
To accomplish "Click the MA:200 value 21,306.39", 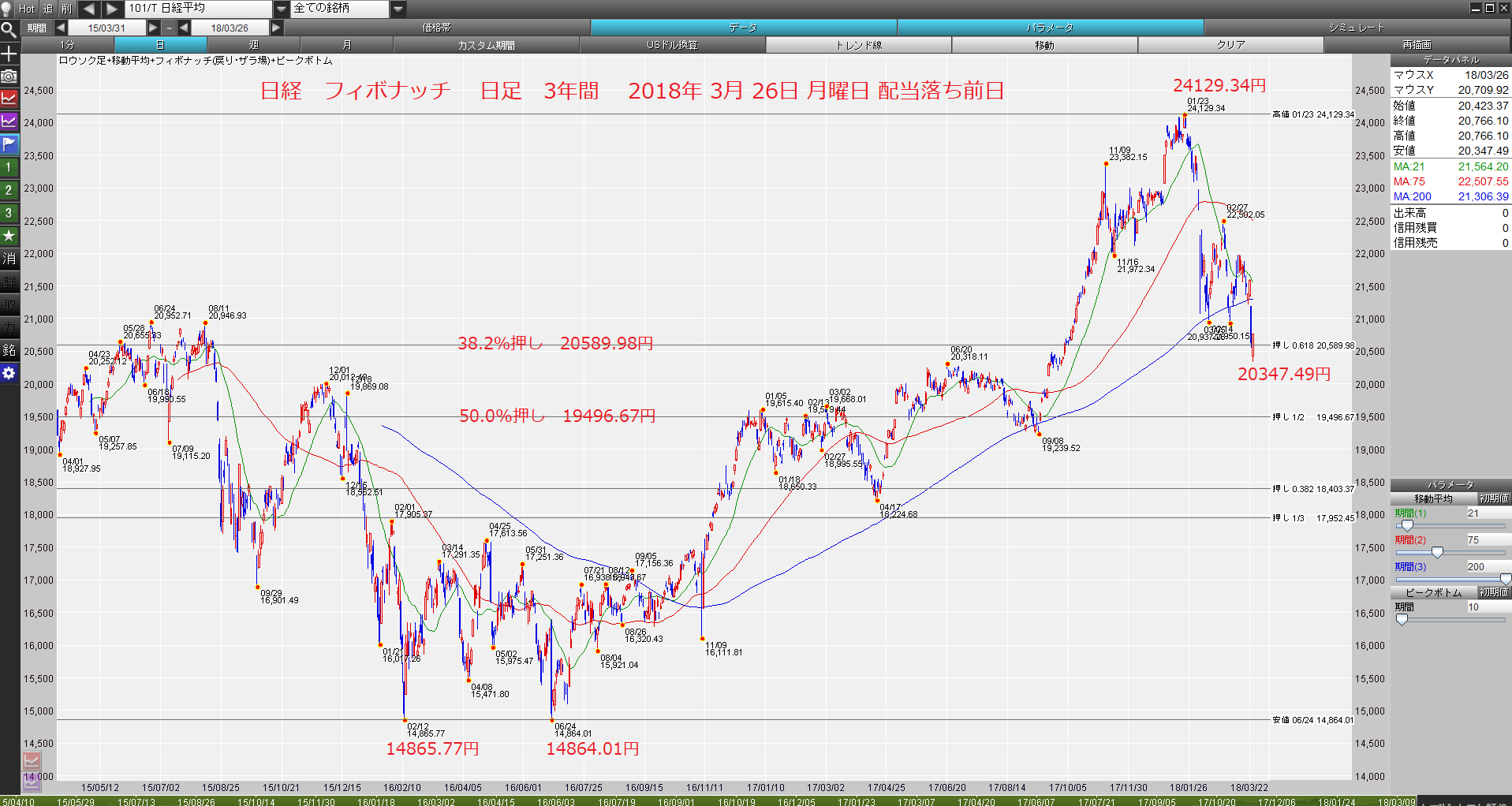I will (1483, 197).
